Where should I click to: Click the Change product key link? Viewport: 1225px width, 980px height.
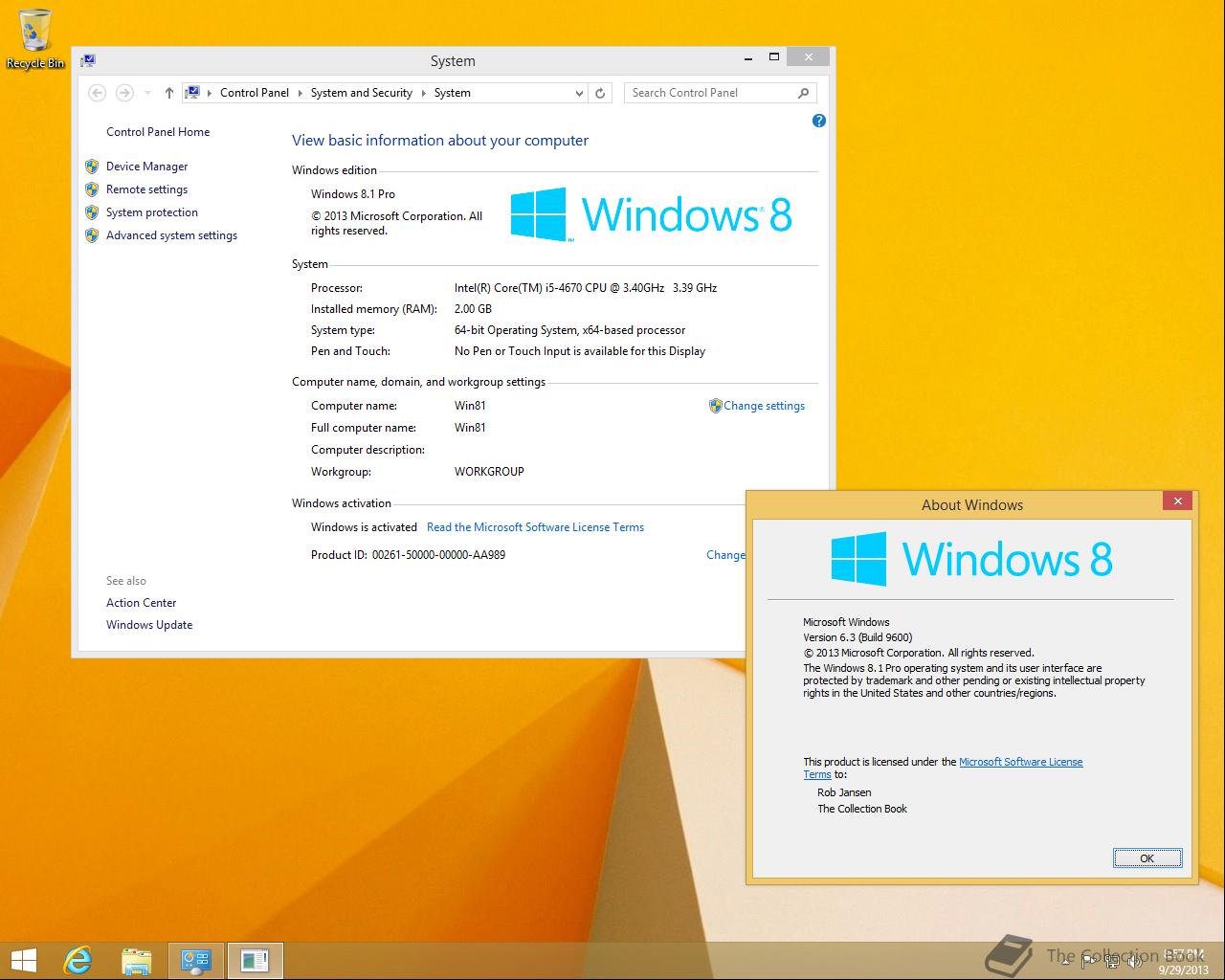click(725, 555)
